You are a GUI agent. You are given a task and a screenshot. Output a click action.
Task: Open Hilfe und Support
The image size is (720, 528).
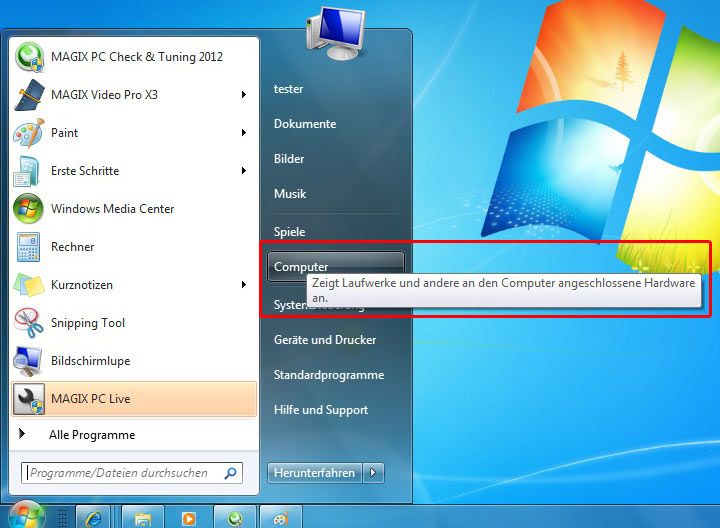(321, 410)
